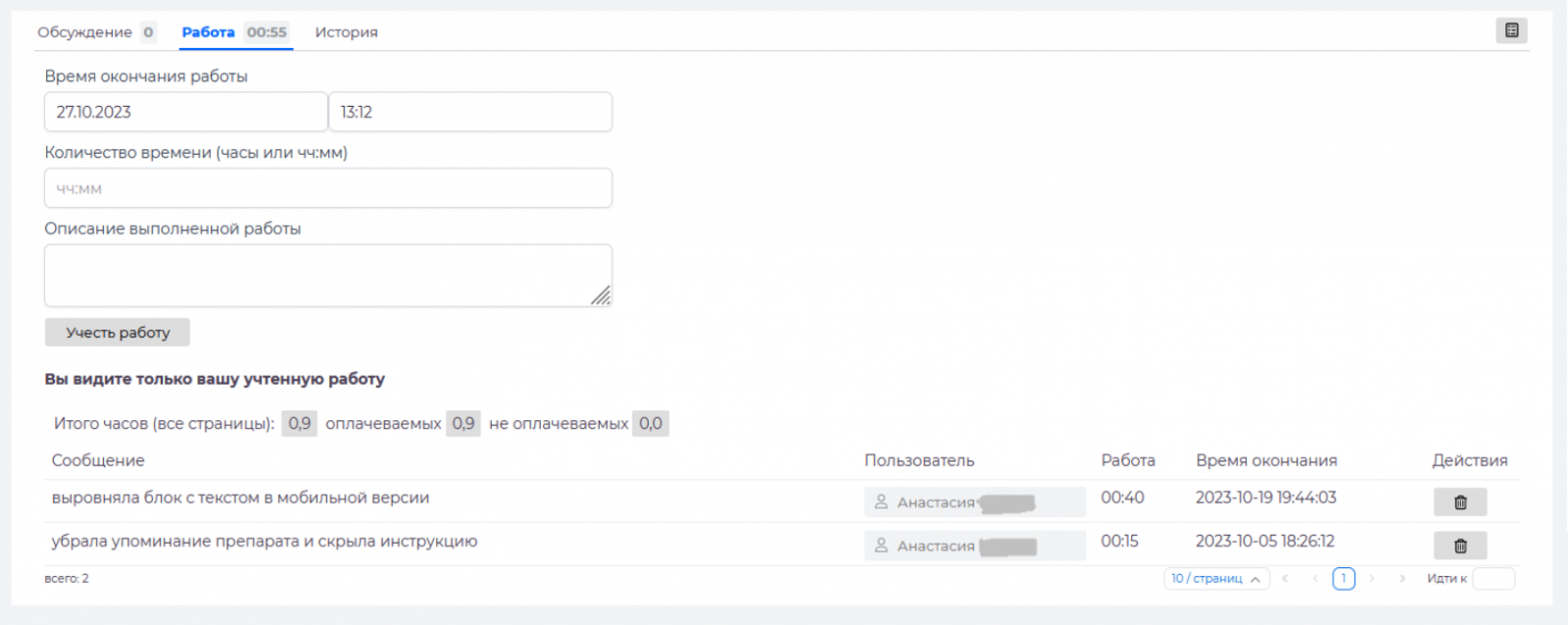The height and width of the screenshot is (625, 1568).
Task: Jump to the last page arrow
Action: coord(1401,579)
